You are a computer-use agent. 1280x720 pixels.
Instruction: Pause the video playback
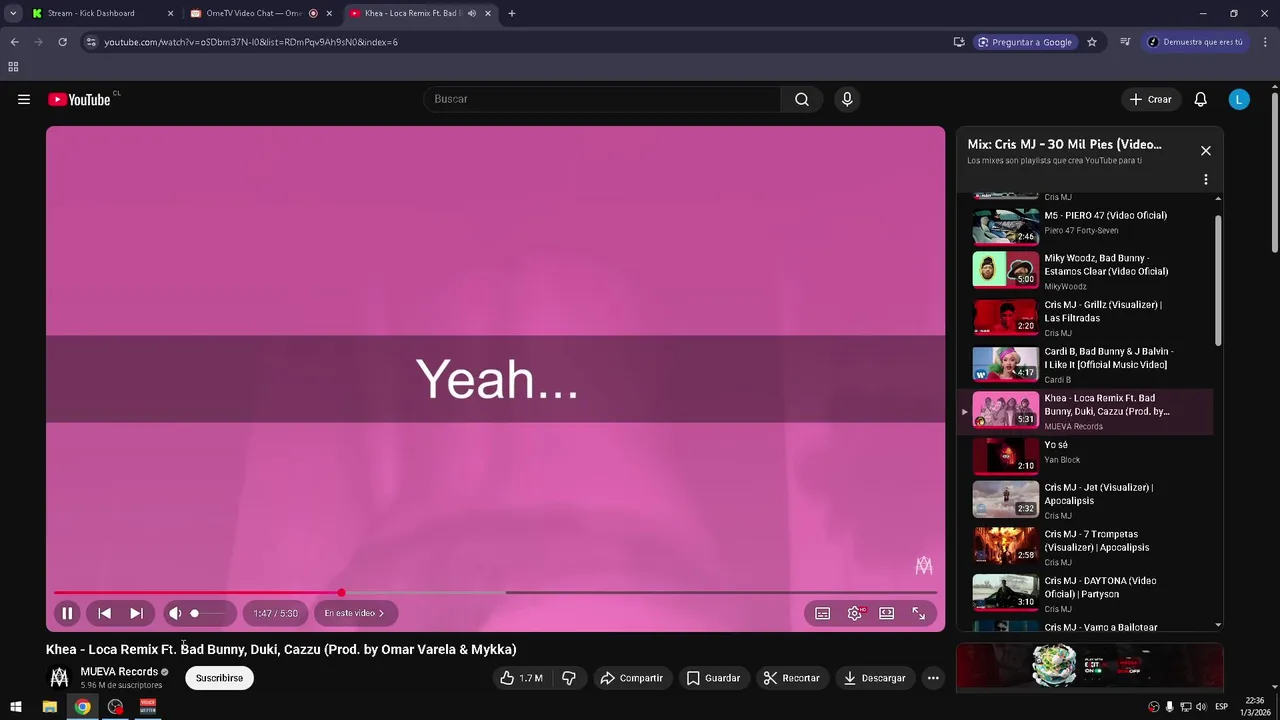pyautogui.click(x=67, y=613)
